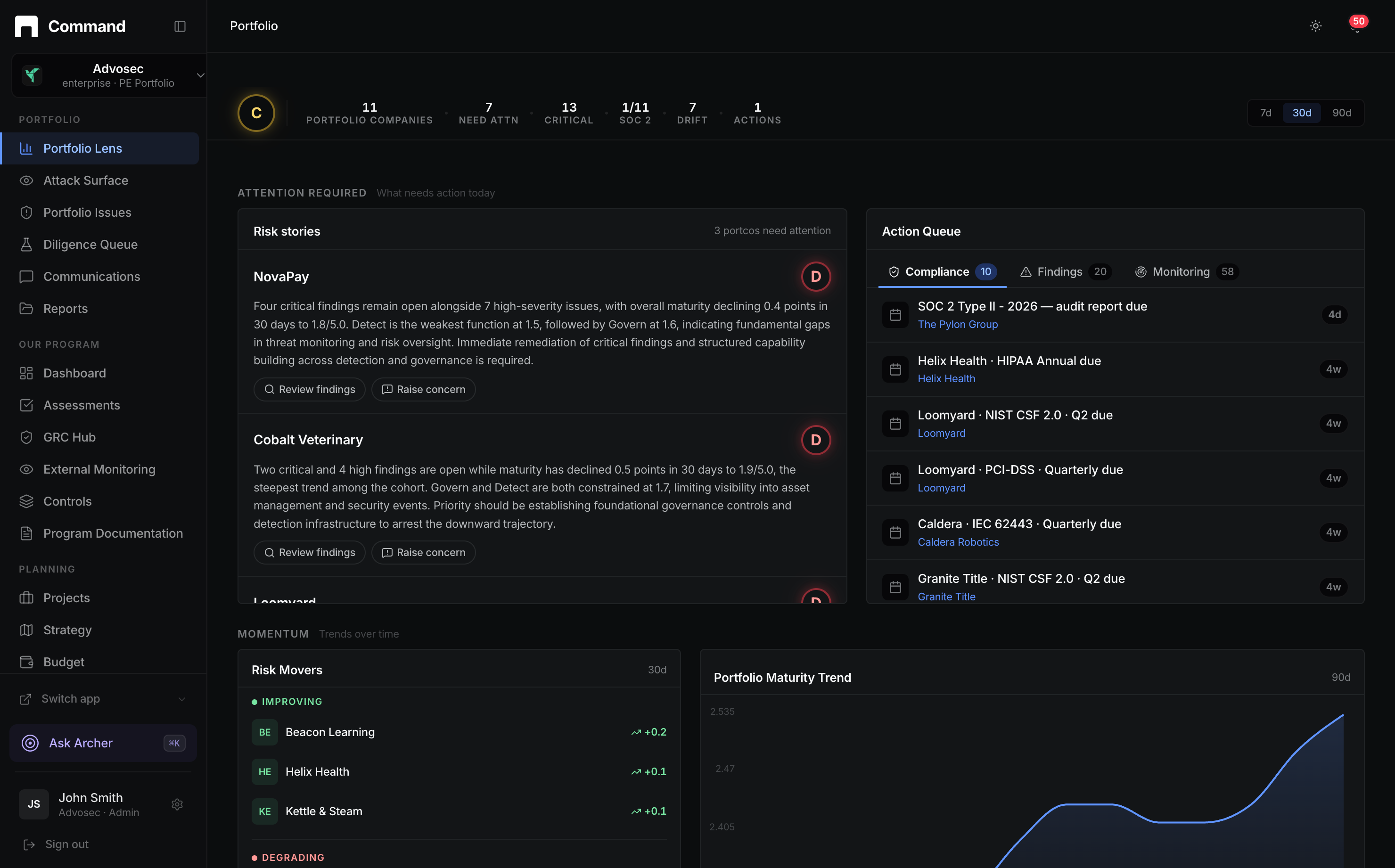Image resolution: width=1395 pixels, height=868 pixels.
Task: Click Sign out
Action: click(56, 845)
